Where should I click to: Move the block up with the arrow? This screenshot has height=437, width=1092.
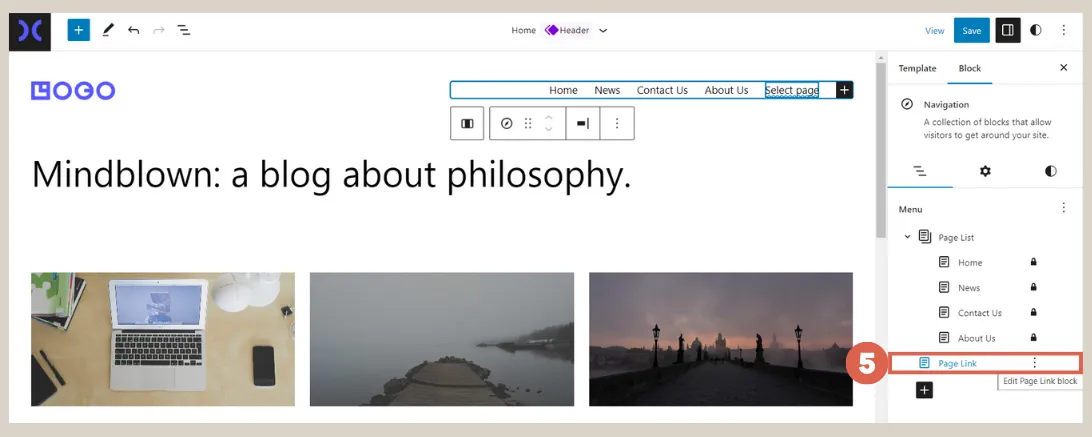pos(549,117)
